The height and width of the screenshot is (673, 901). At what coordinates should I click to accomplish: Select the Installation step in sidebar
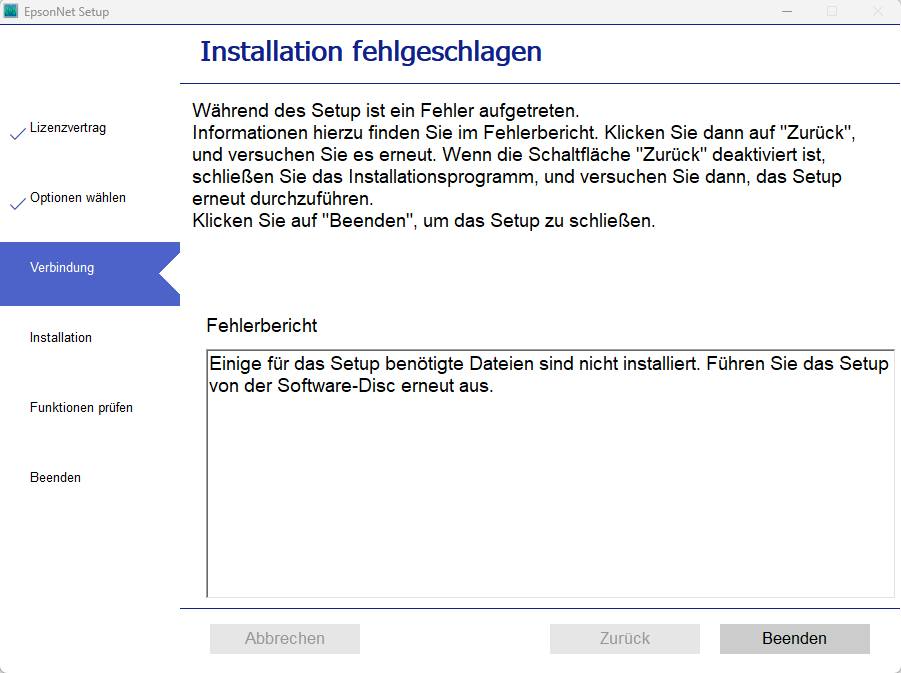[60, 337]
